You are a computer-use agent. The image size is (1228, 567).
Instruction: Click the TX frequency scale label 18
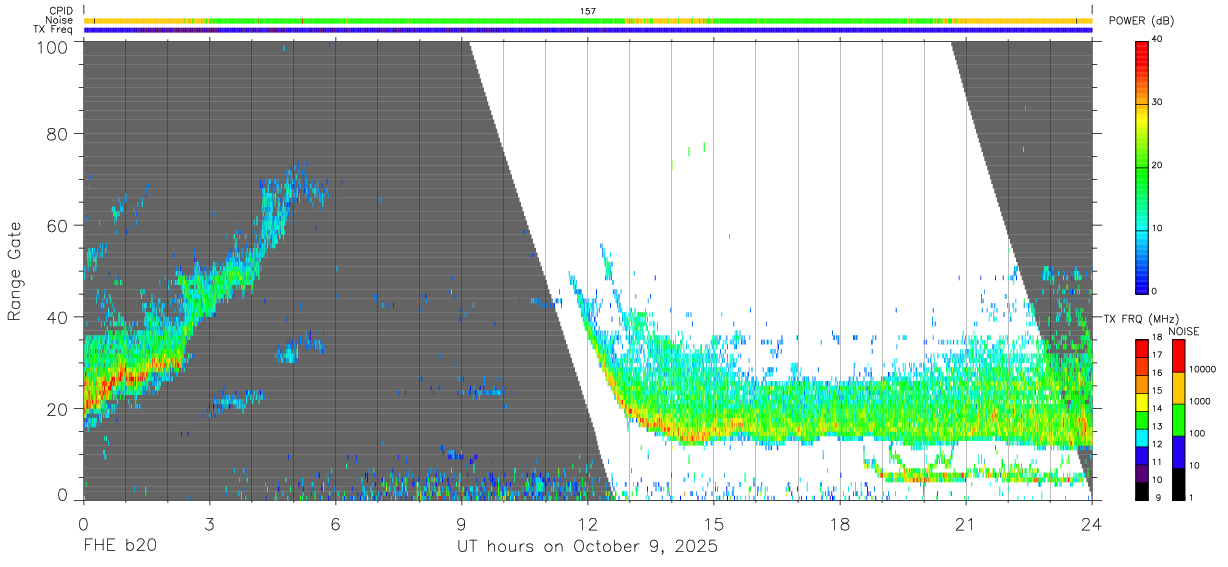(x=1157, y=339)
